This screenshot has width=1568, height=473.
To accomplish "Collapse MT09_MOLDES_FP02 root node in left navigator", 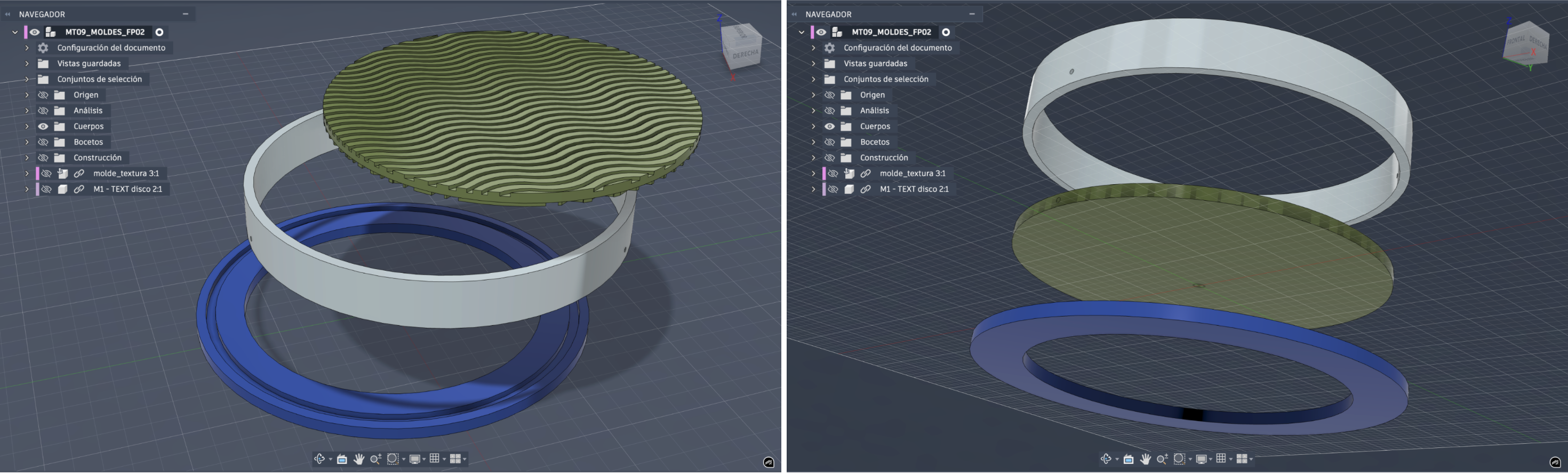I will point(14,33).
